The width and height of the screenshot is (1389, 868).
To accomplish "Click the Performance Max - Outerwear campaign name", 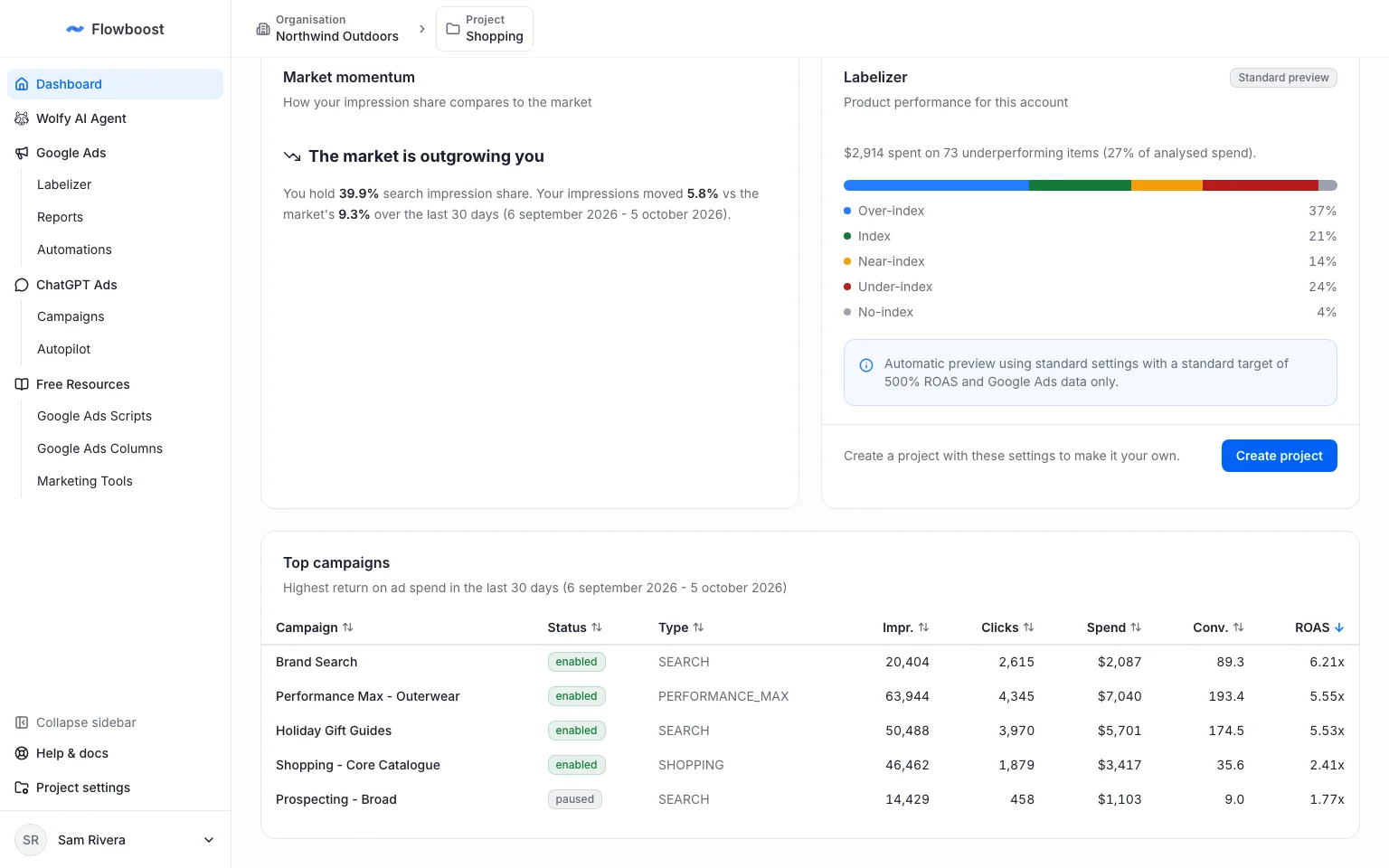I will click(x=368, y=696).
